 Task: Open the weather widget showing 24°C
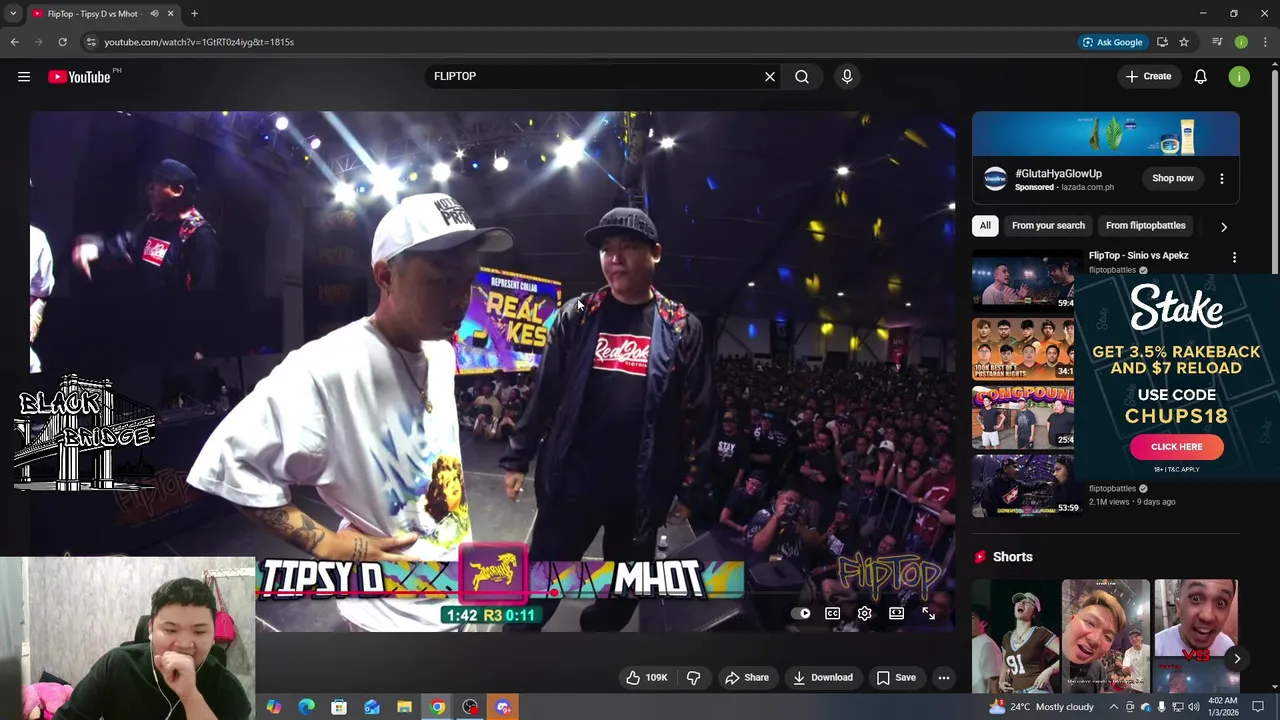pos(1041,707)
